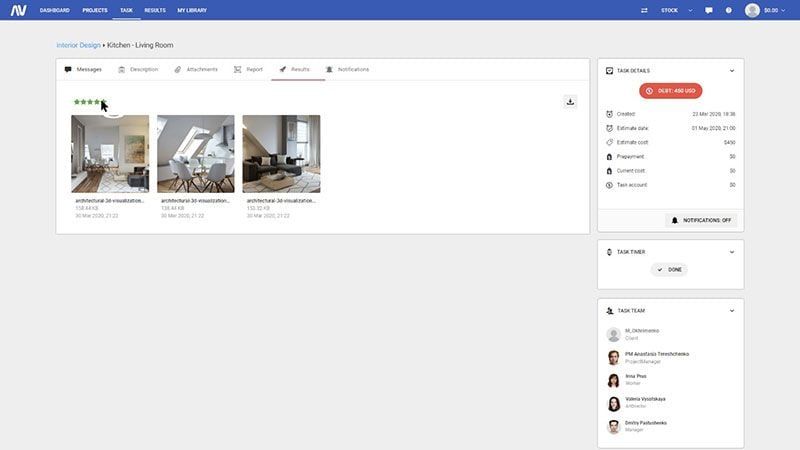Image resolution: width=800 pixels, height=450 pixels.
Task: Open the Task menu item
Action: [126, 10]
